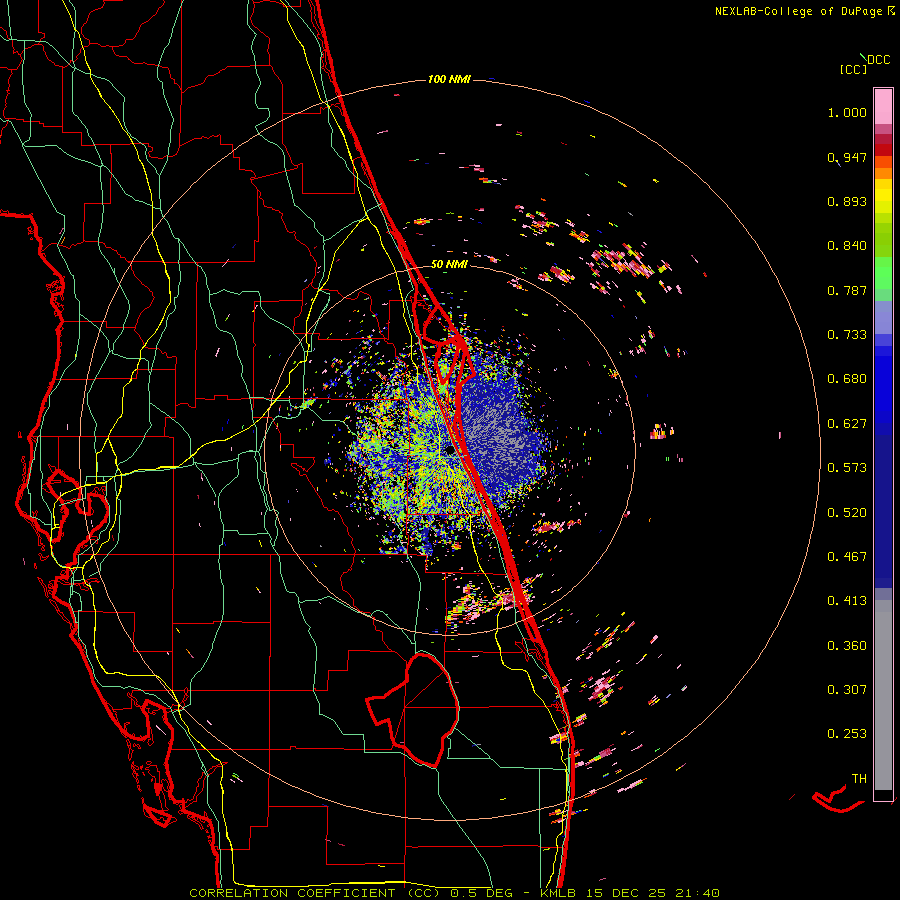Select the 0.787 scale value
Viewport: 900px width, 900px height.
847,290
